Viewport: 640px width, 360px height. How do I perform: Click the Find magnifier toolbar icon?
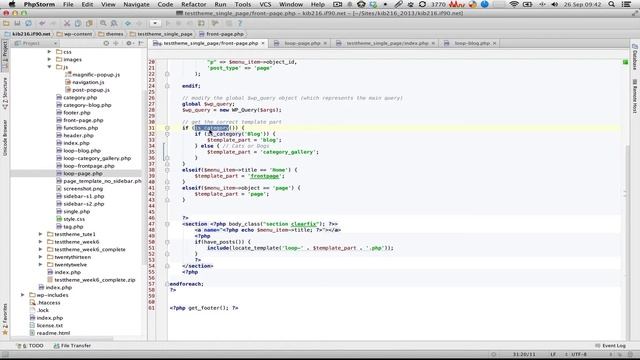(103, 24)
